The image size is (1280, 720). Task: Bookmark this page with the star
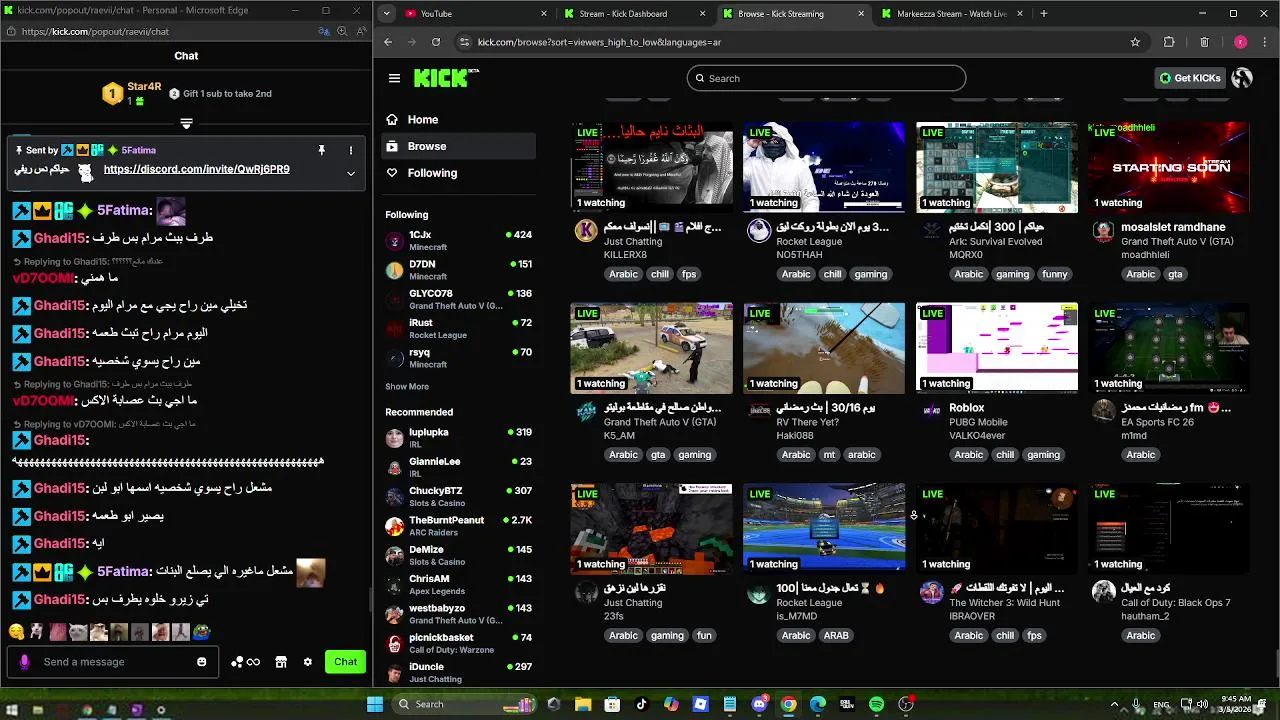[1135, 42]
